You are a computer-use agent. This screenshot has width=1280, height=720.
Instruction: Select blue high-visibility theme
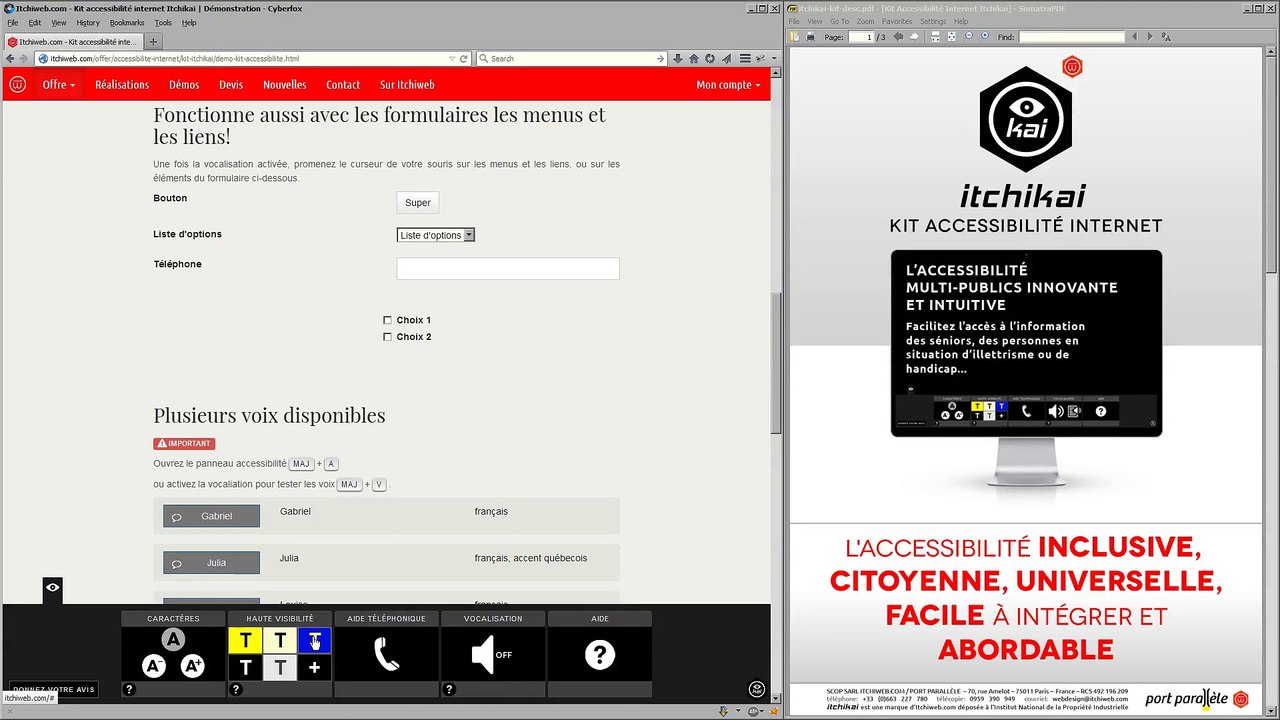pos(314,640)
